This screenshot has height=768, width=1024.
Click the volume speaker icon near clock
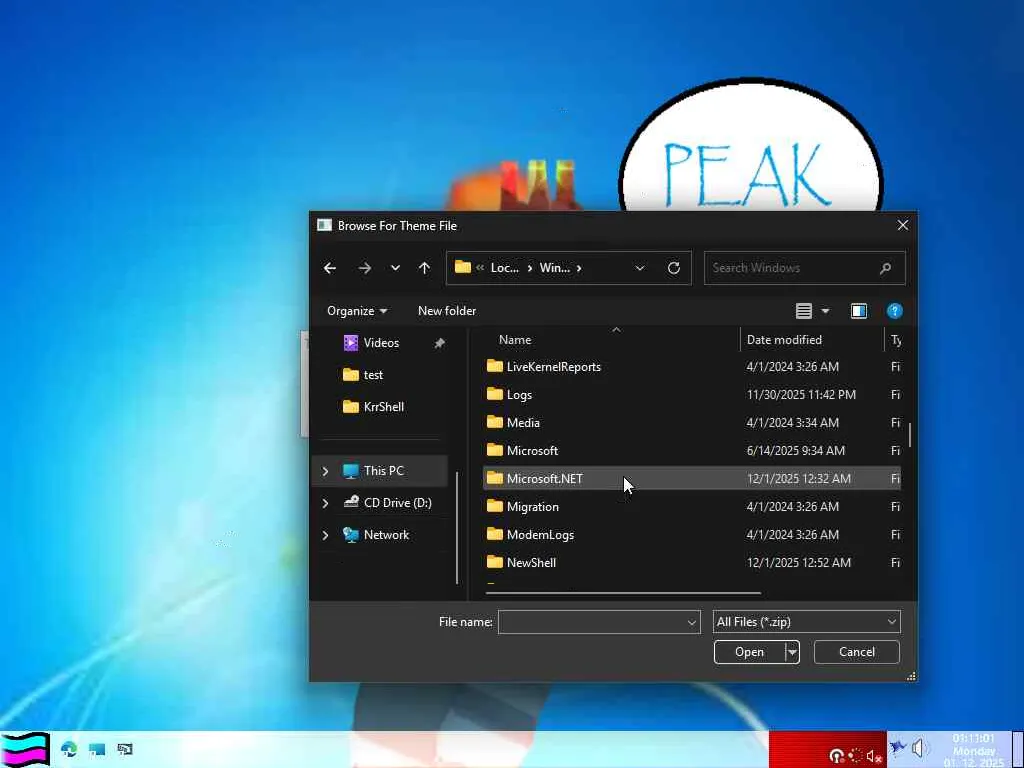(920, 748)
